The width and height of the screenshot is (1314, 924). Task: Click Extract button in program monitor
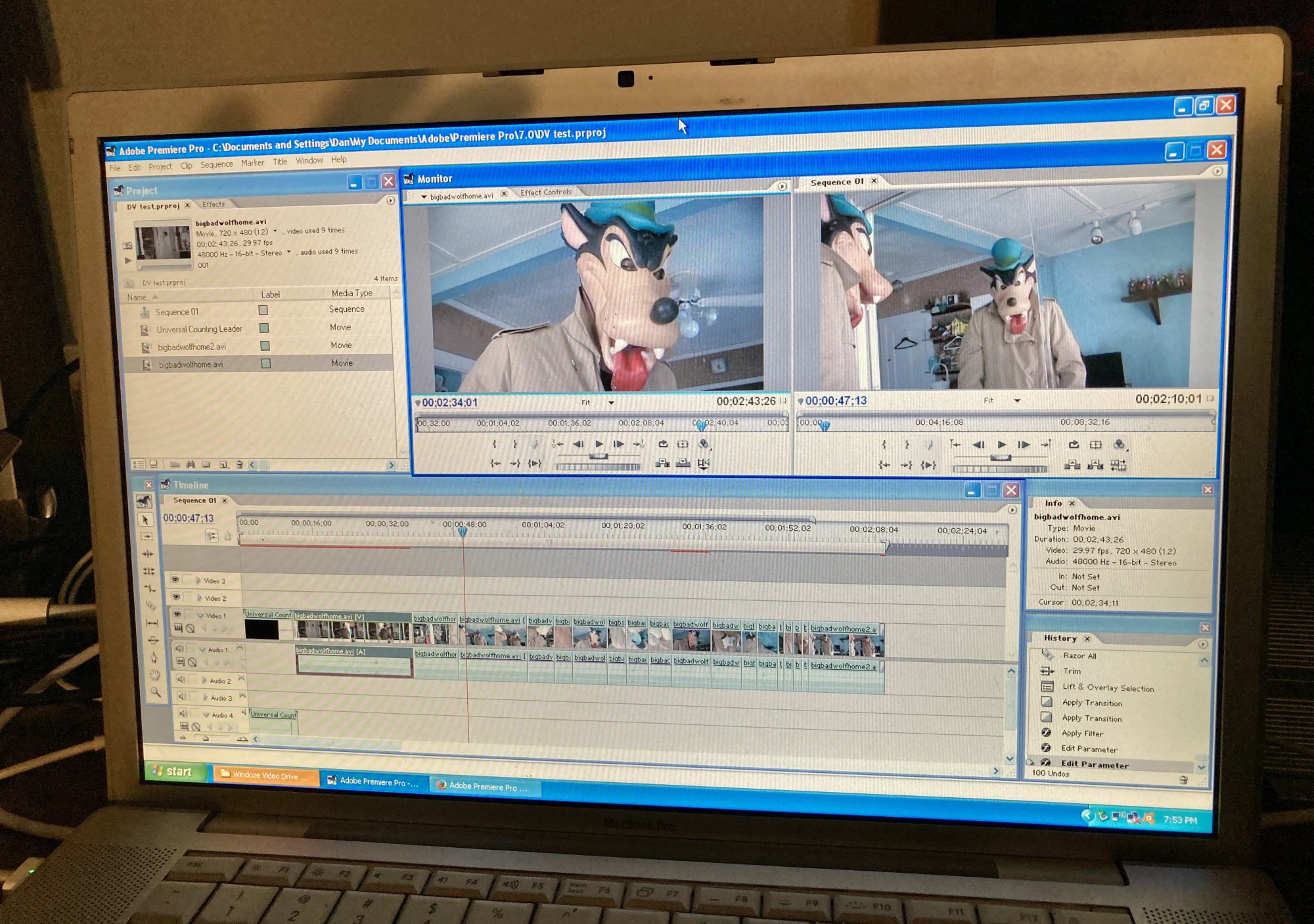(1095, 465)
